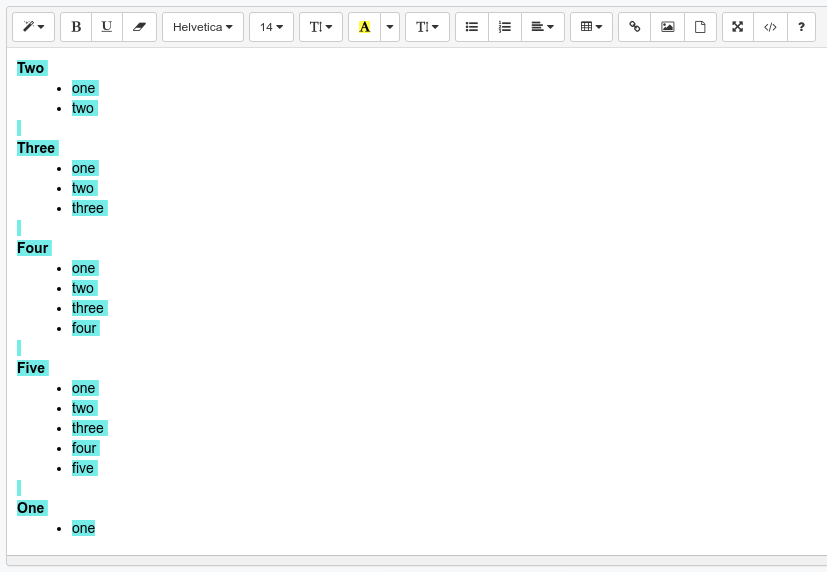Click the bold heading 'Two'

point(31,68)
